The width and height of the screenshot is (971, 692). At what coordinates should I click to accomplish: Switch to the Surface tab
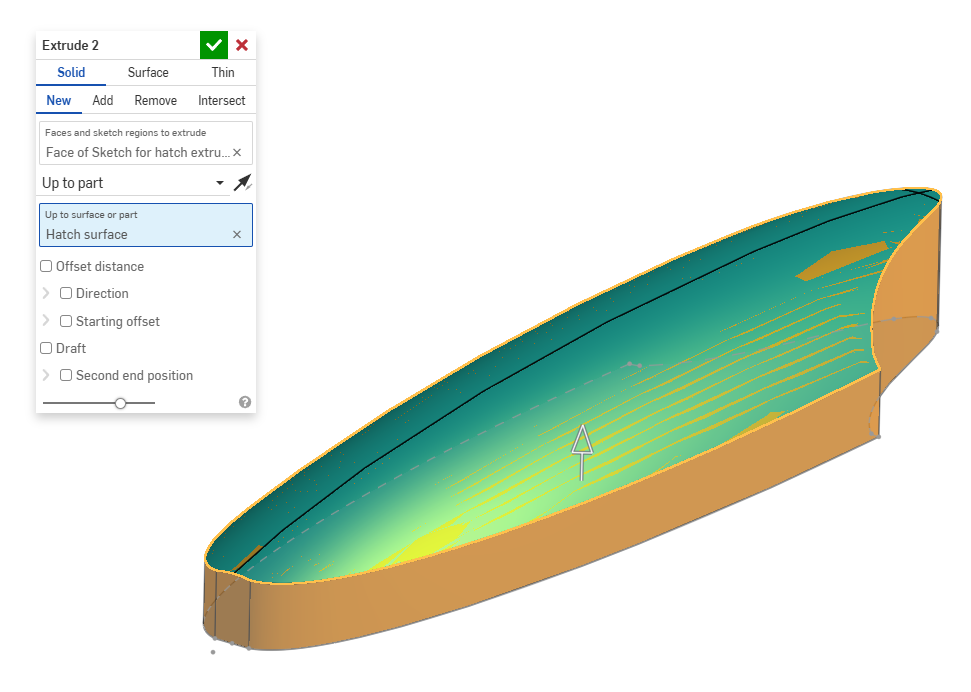[x=148, y=72]
